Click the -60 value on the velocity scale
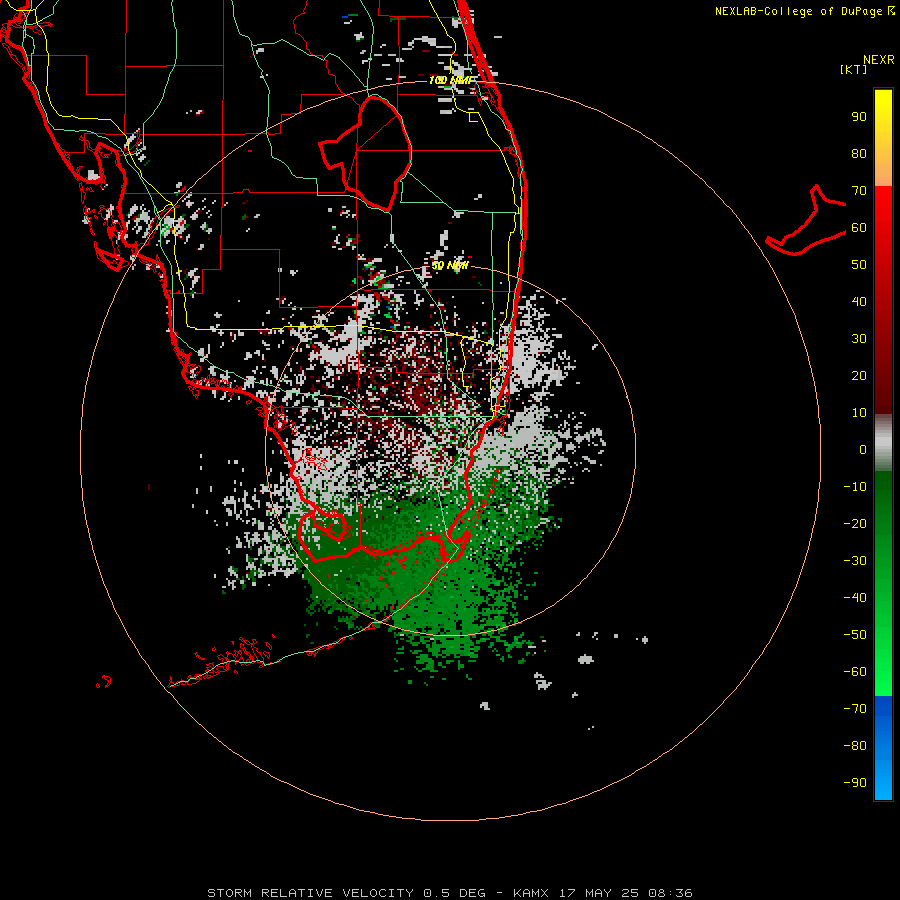The height and width of the screenshot is (900, 900). (x=855, y=672)
